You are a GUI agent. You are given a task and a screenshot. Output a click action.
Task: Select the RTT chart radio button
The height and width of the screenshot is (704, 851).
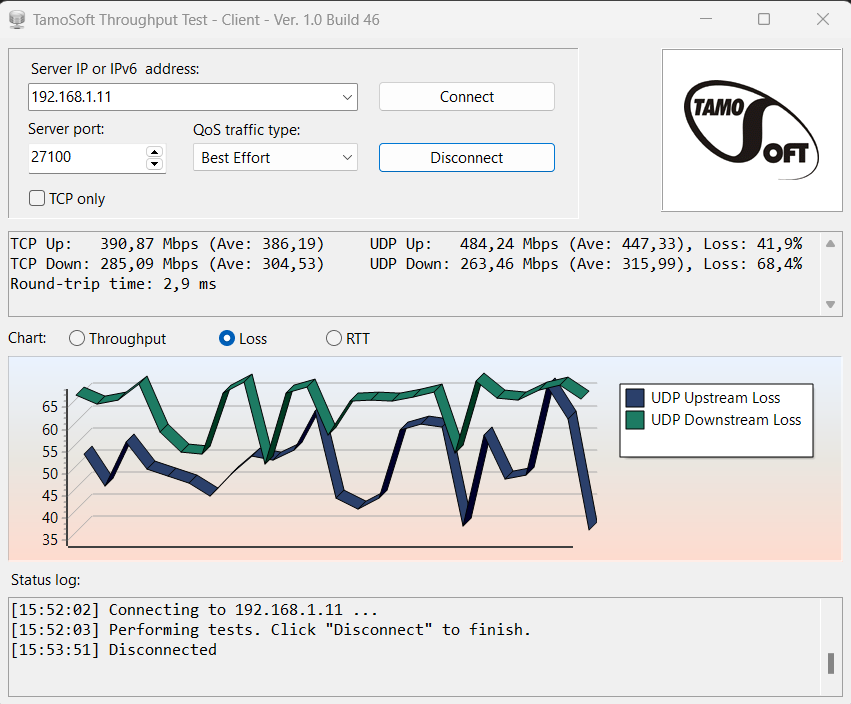click(333, 339)
